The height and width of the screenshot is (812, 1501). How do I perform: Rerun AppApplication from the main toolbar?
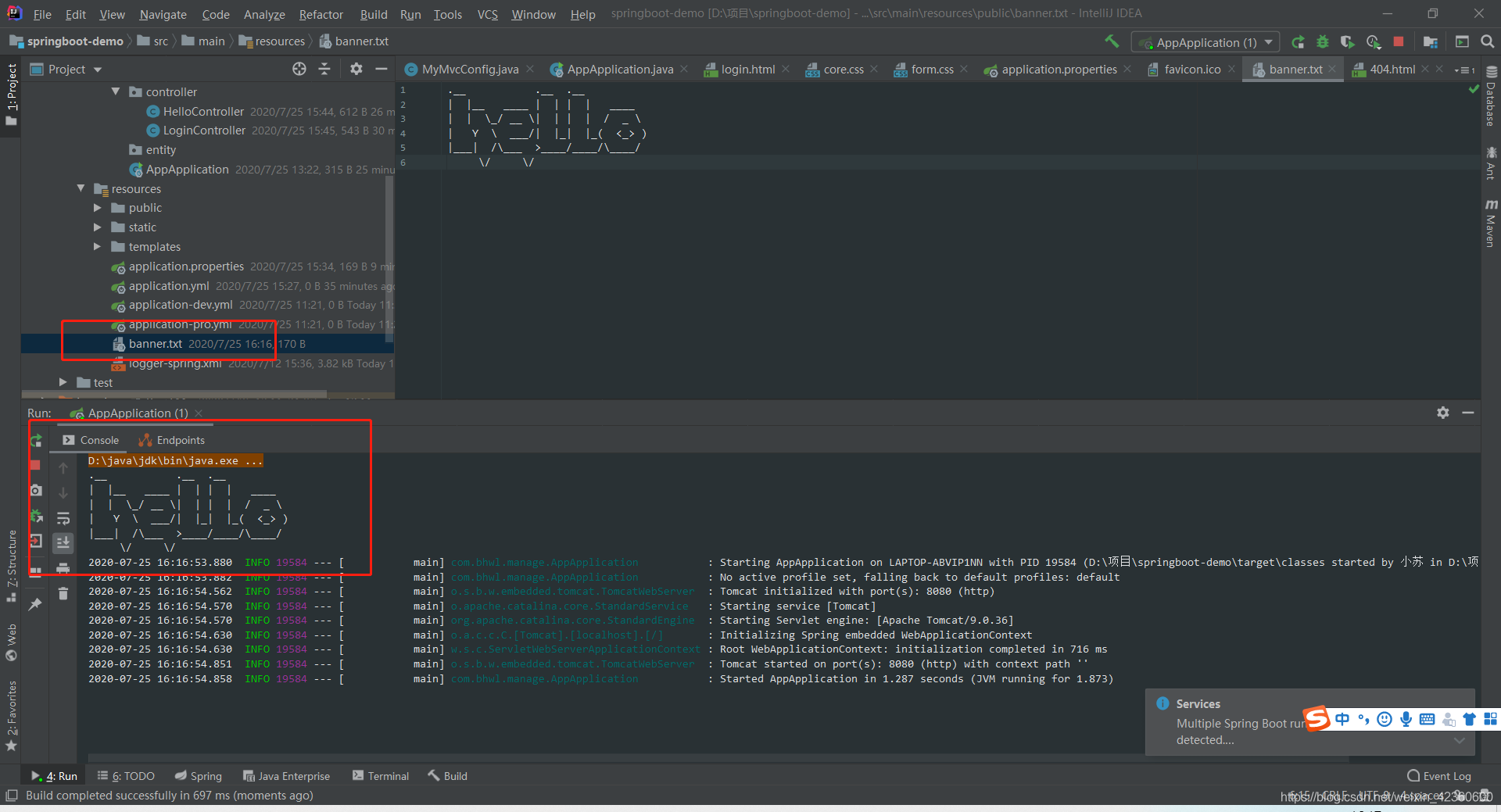click(1298, 42)
